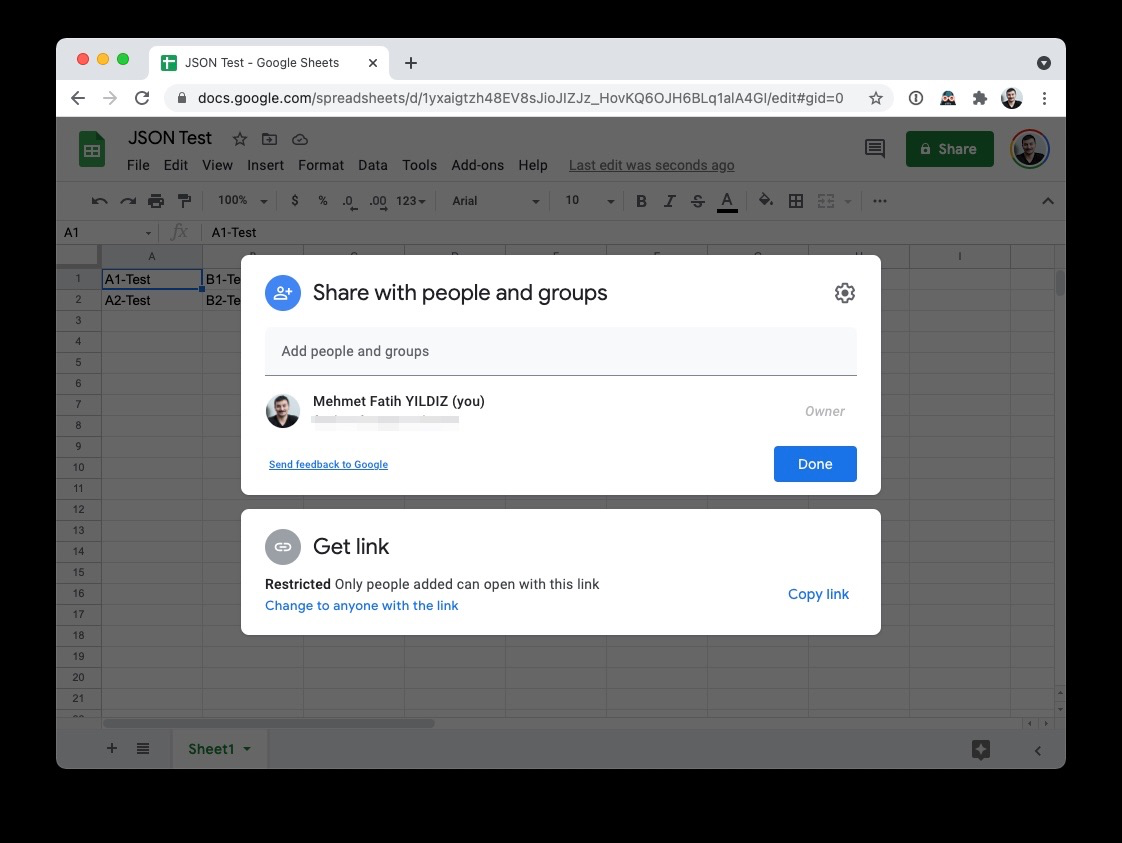Toggle bold formatting
Viewport: 1122px width, 843px height.
641,200
